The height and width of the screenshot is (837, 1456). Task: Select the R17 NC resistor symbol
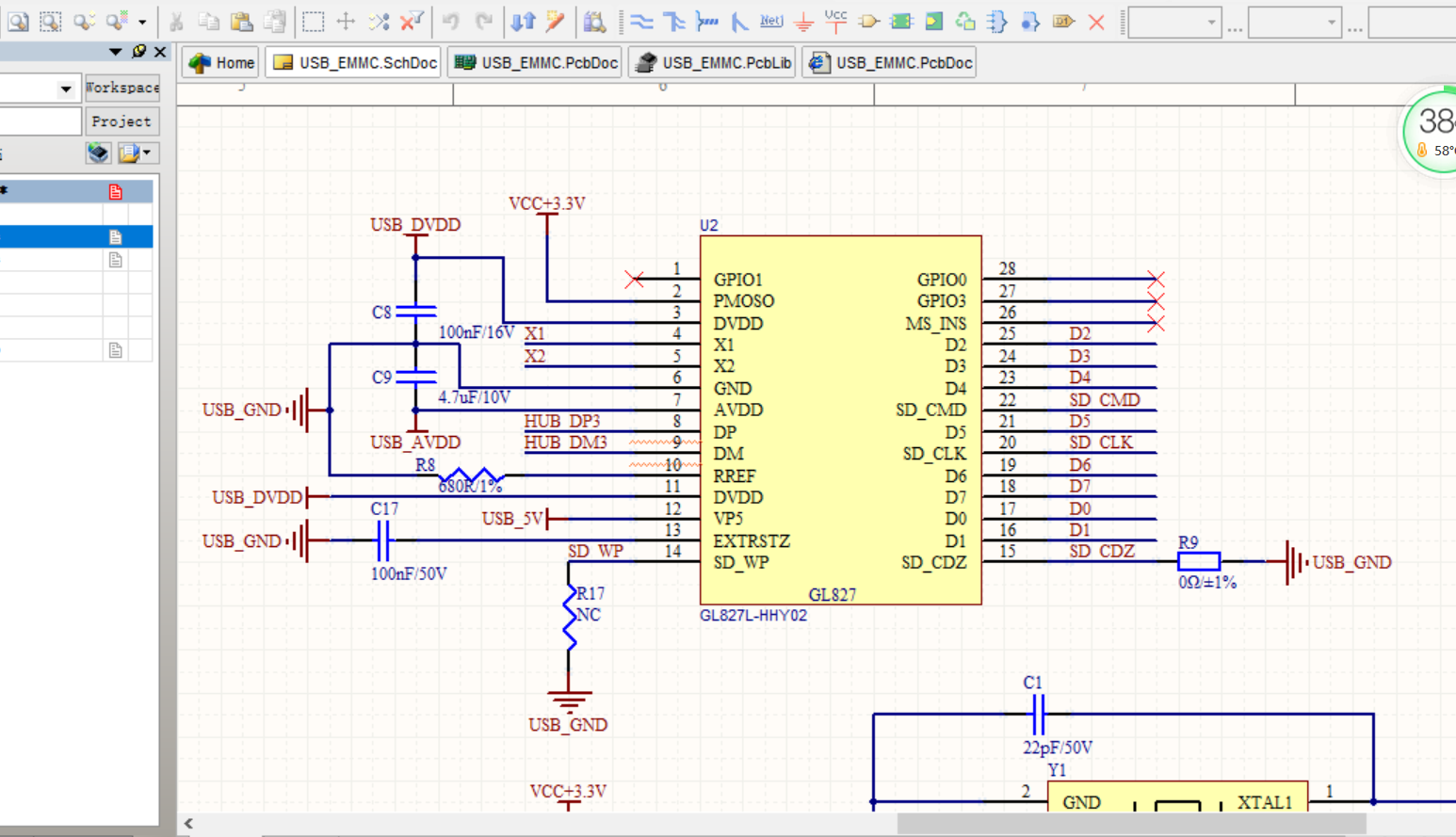[569, 617]
